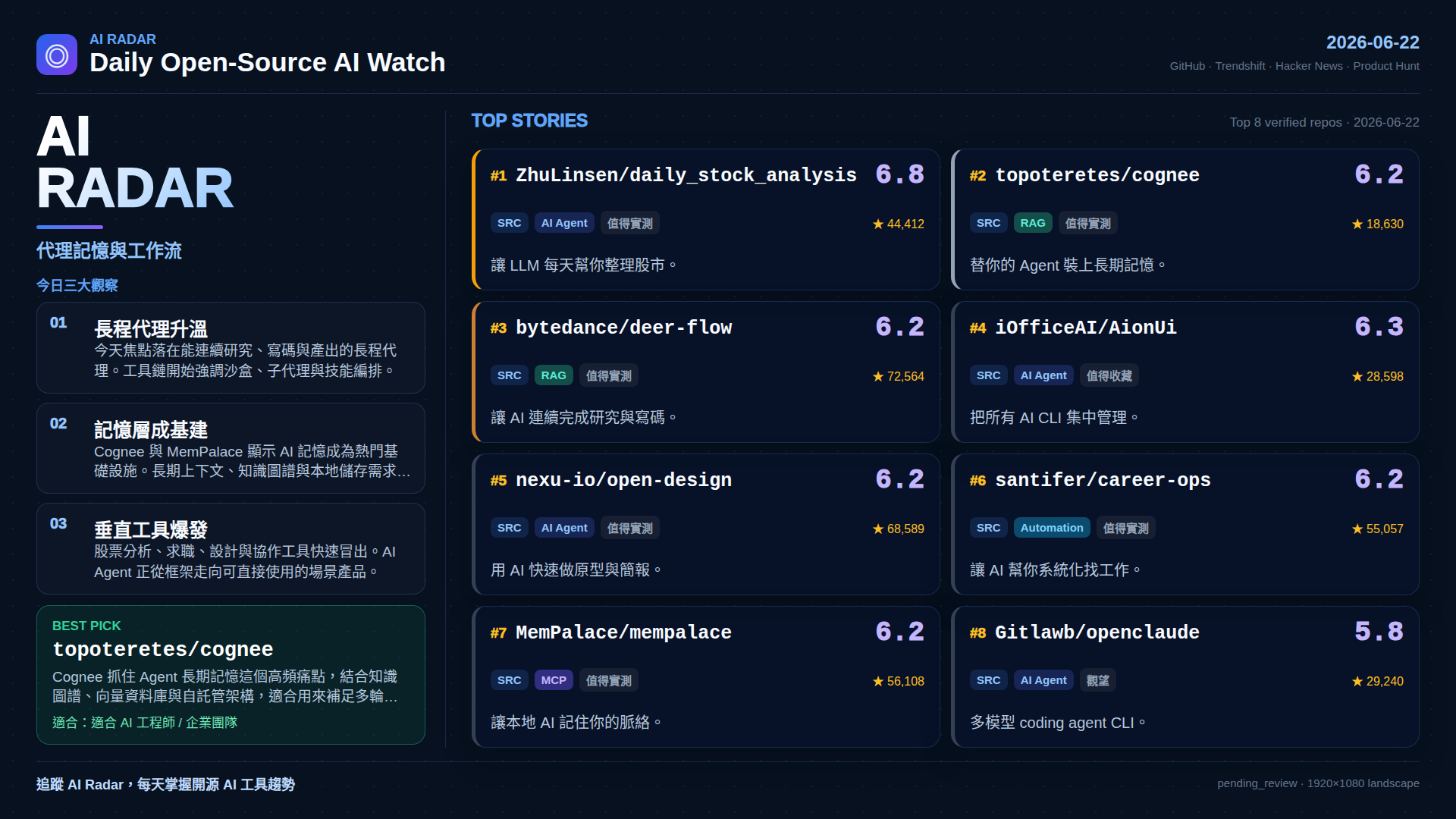
Task: Click 值得實測 tag on cognee card
Action: pos(1087,223)
